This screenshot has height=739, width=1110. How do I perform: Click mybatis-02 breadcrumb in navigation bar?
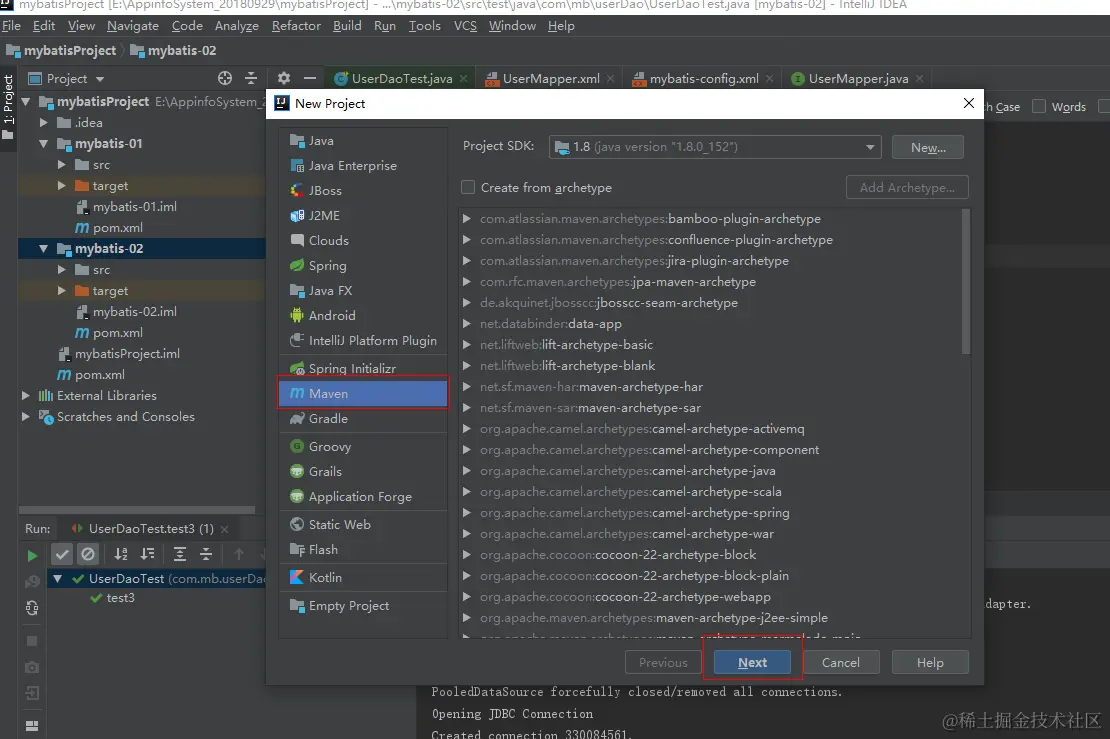coord(173,51)
